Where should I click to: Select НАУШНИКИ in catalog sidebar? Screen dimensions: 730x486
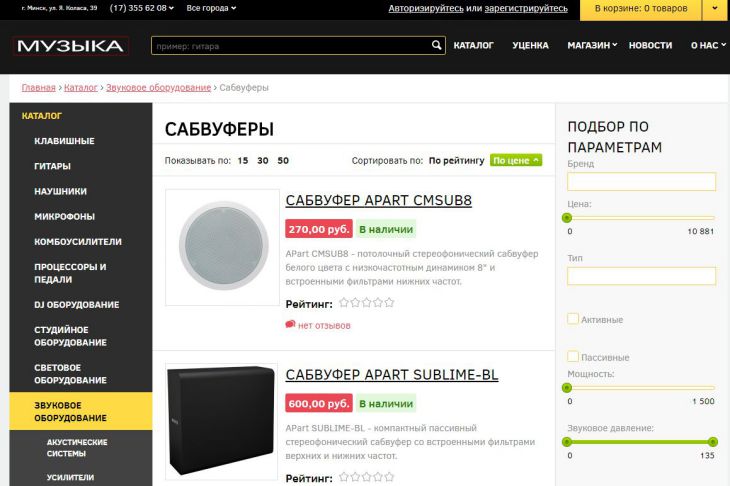[x=60, y=191]
